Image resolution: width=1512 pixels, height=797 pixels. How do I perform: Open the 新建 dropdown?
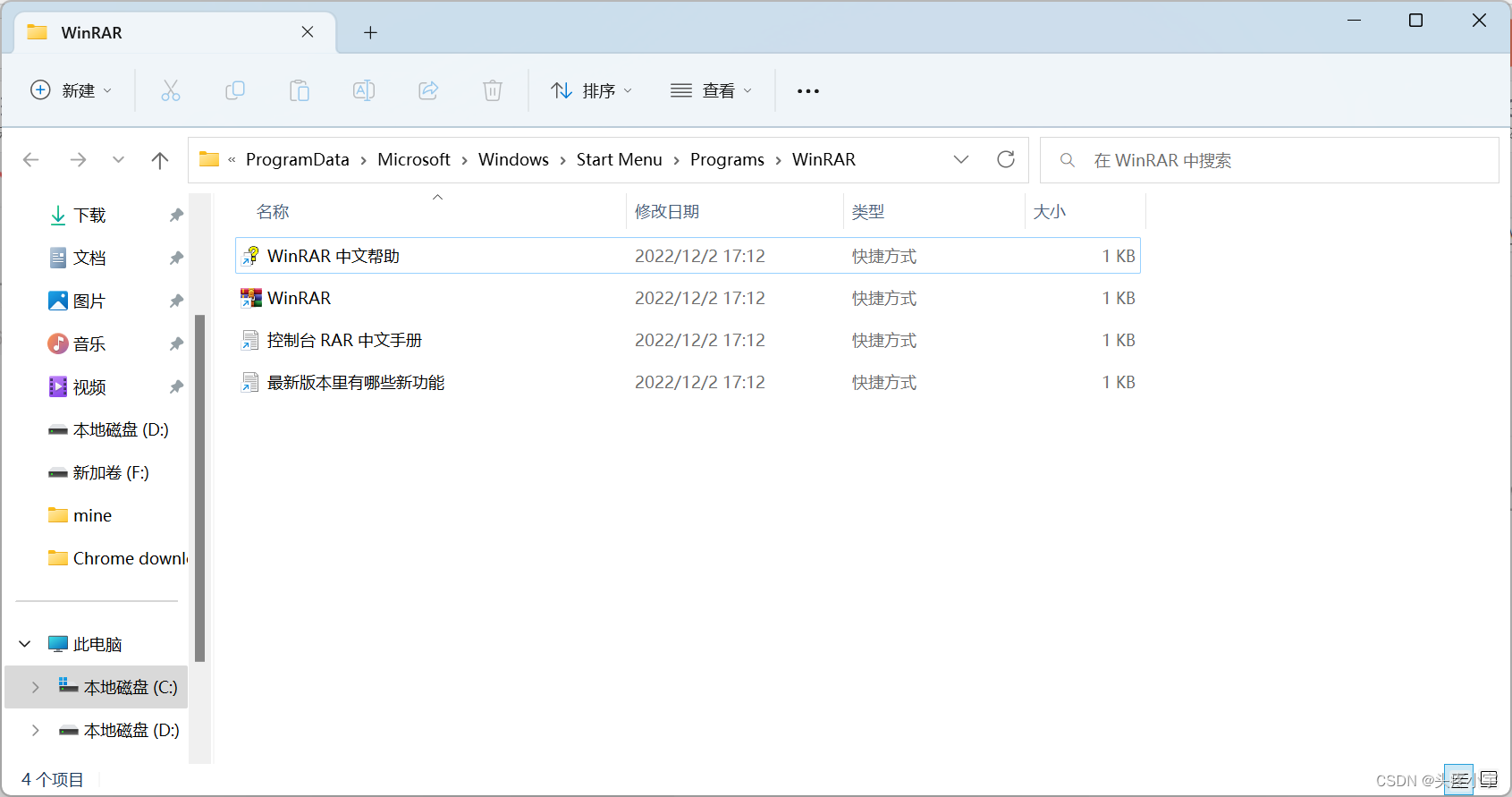[x=72, y=90]
